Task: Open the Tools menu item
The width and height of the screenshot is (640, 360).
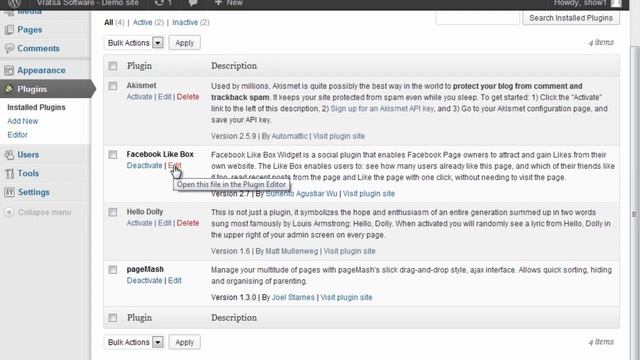Action: (x=28, y=173)
